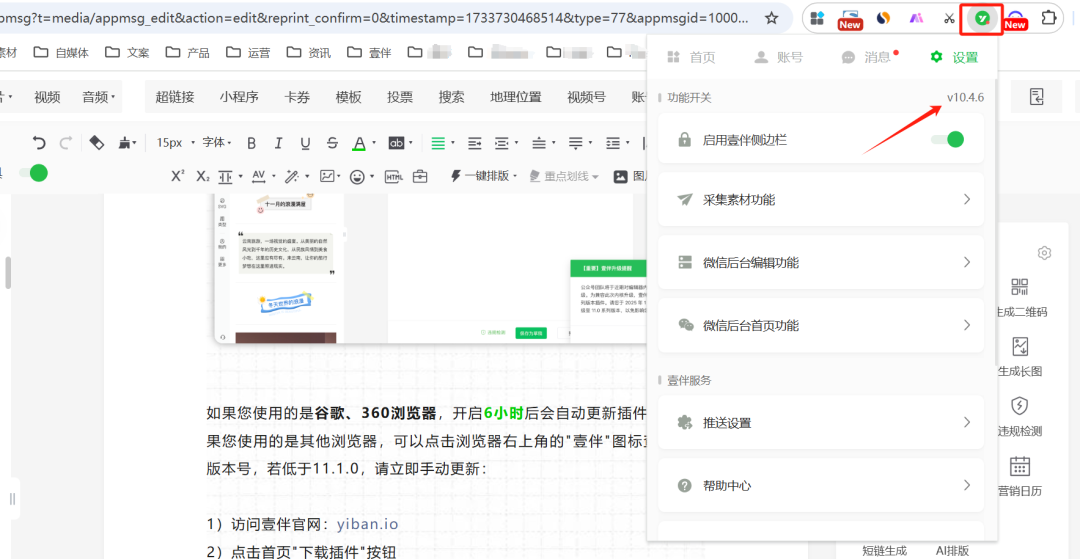1080x559 pixels.
Task: Toggle 启用壹伴侧边栏 switch off
Action: click(947, 140)
